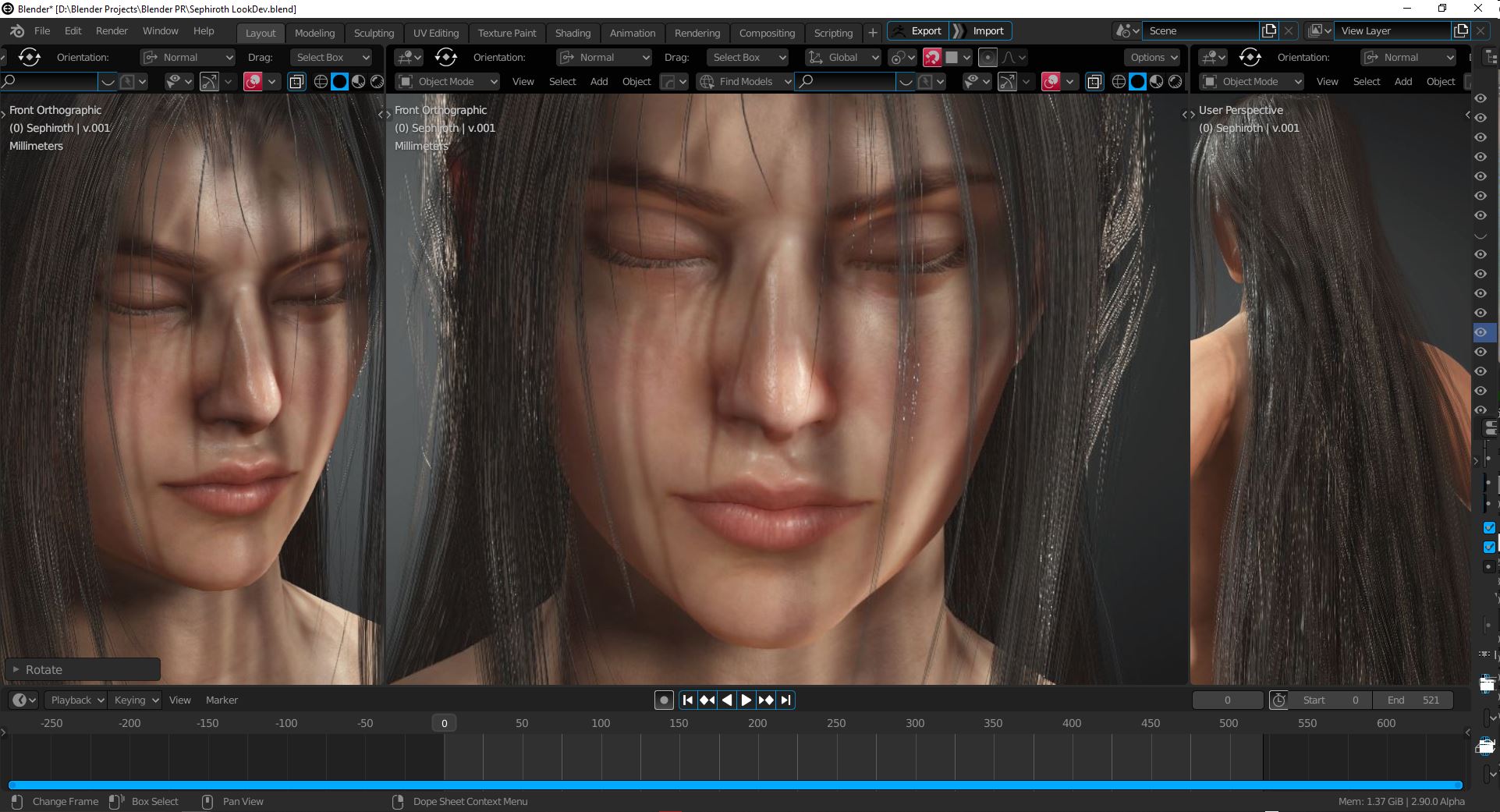Open the Marker menu in timeline

coord(222,700)
